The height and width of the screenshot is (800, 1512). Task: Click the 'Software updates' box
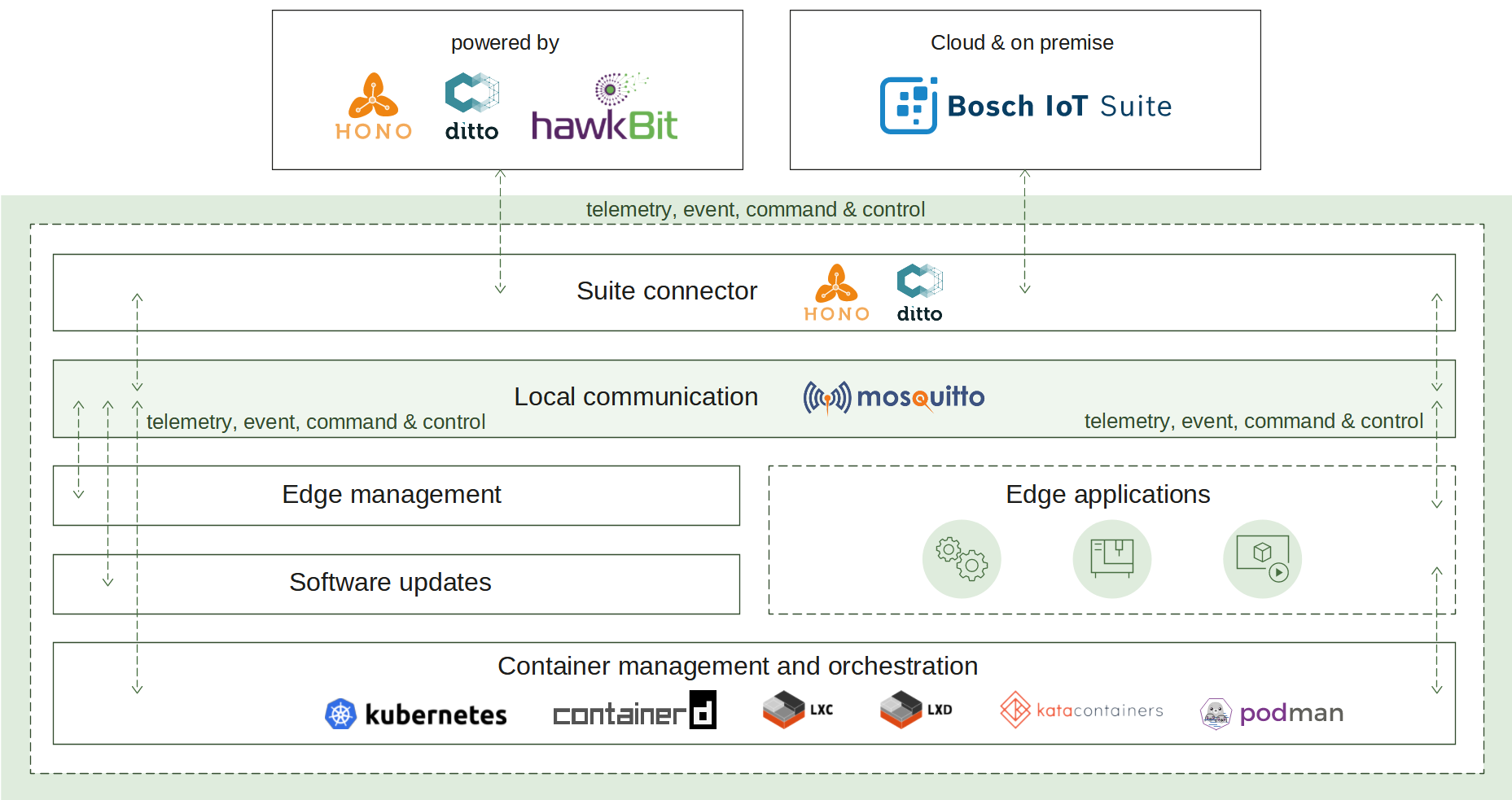pyautogui.click(x=397, y=584)
